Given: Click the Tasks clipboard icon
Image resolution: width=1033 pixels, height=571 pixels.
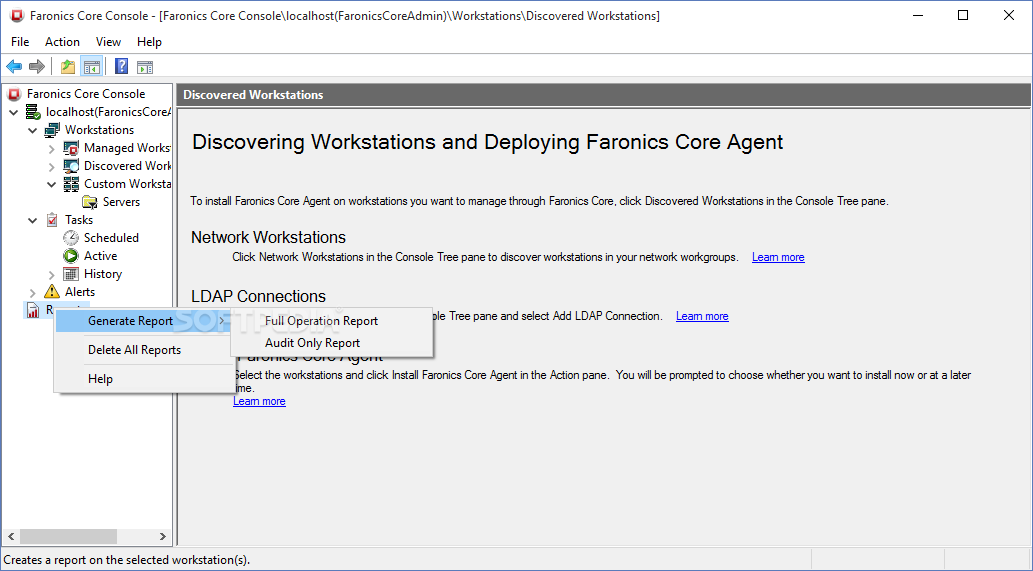Looking at the screenshot, I should click(52, 220).
